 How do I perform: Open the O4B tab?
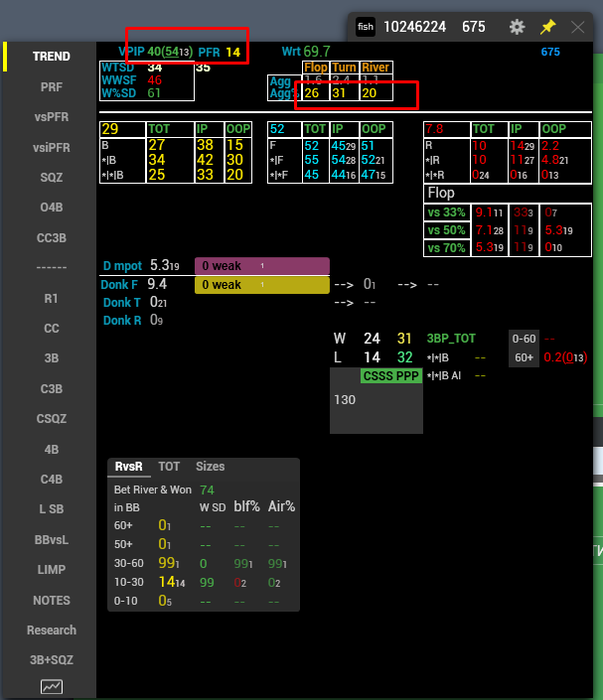click(51, 207)
